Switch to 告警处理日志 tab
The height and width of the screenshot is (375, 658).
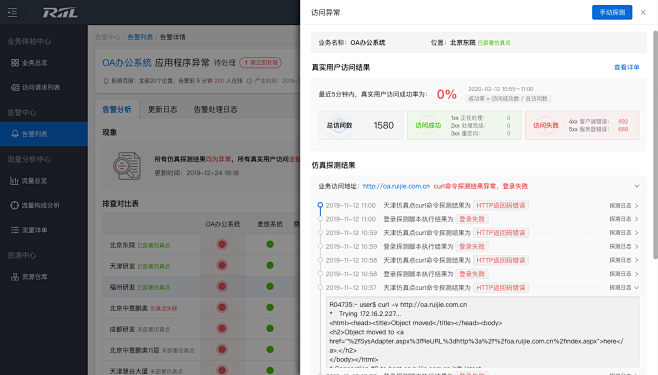pyautogui.click(x=215, y=109)
